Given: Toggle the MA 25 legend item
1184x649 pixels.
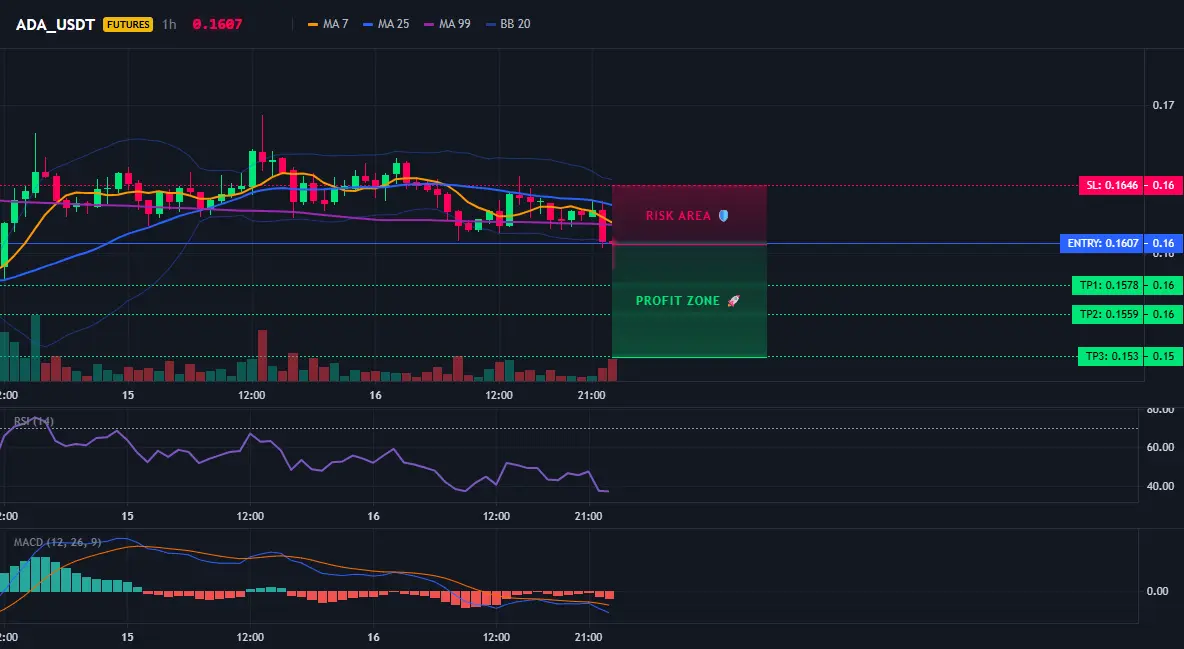Looking at the screenshot, I should [x=387, y=24].
